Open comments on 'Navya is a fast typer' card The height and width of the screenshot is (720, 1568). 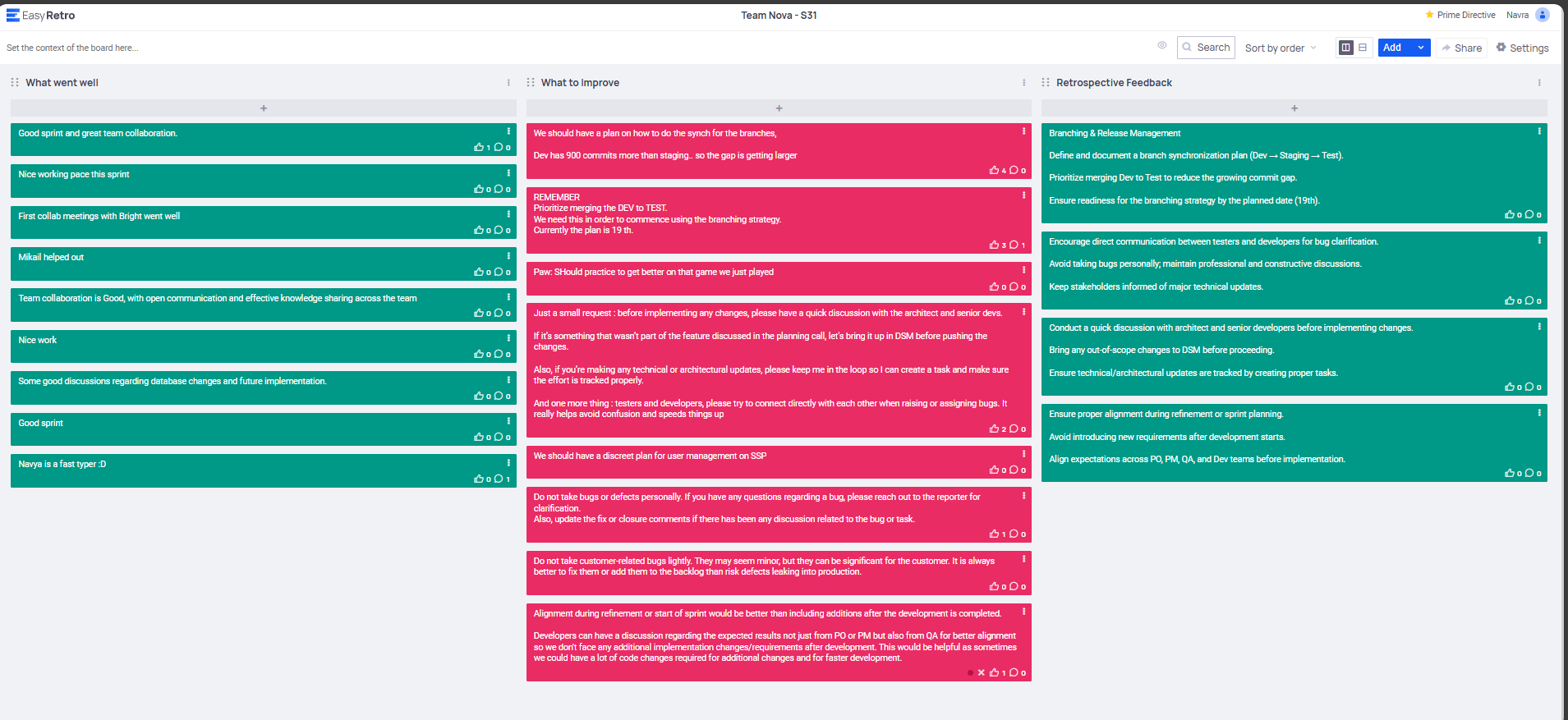(x=499, y=479)
